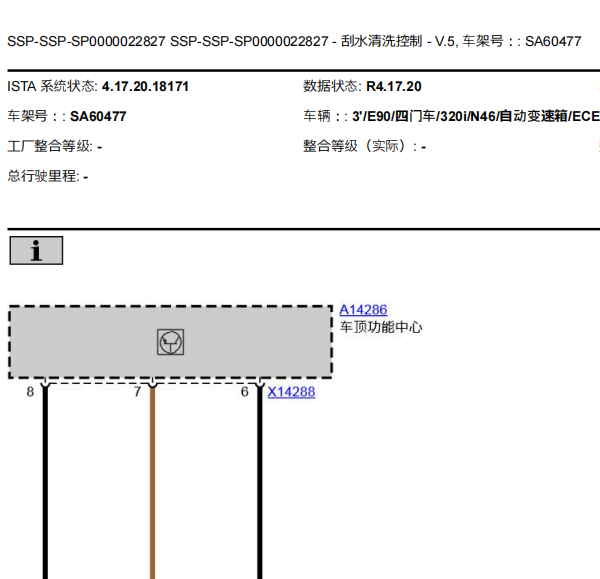The width and height of the screenshot is (600, 579).
Task: Click pin number 7 label
Action: tap(137, 392)
